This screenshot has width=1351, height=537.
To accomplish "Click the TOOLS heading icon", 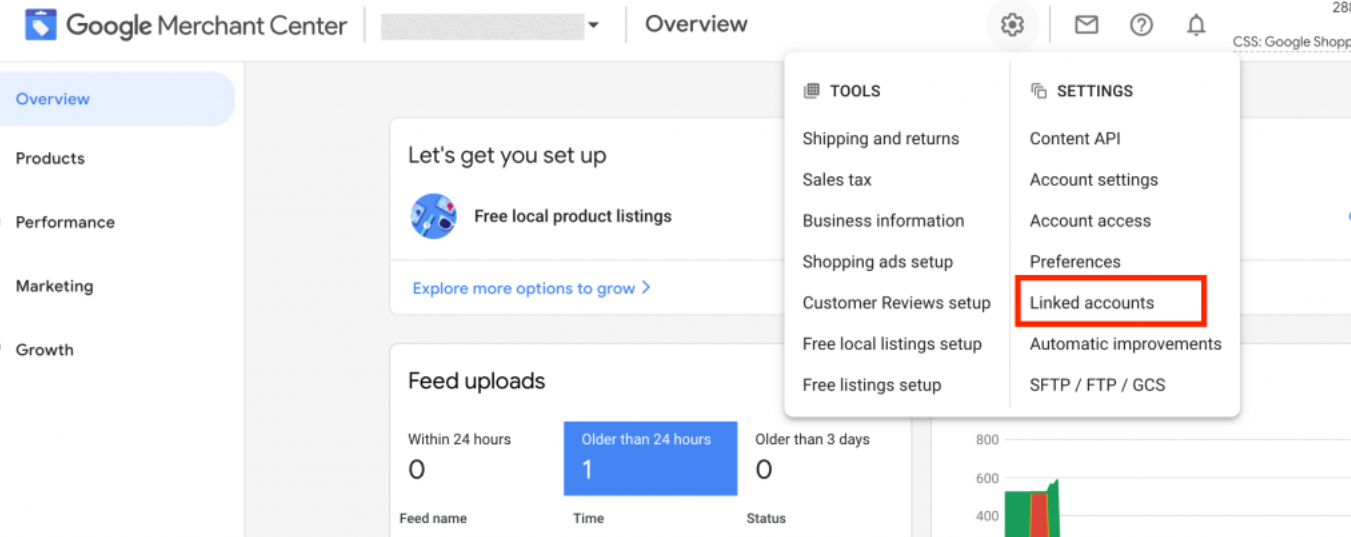I will 811,91.
